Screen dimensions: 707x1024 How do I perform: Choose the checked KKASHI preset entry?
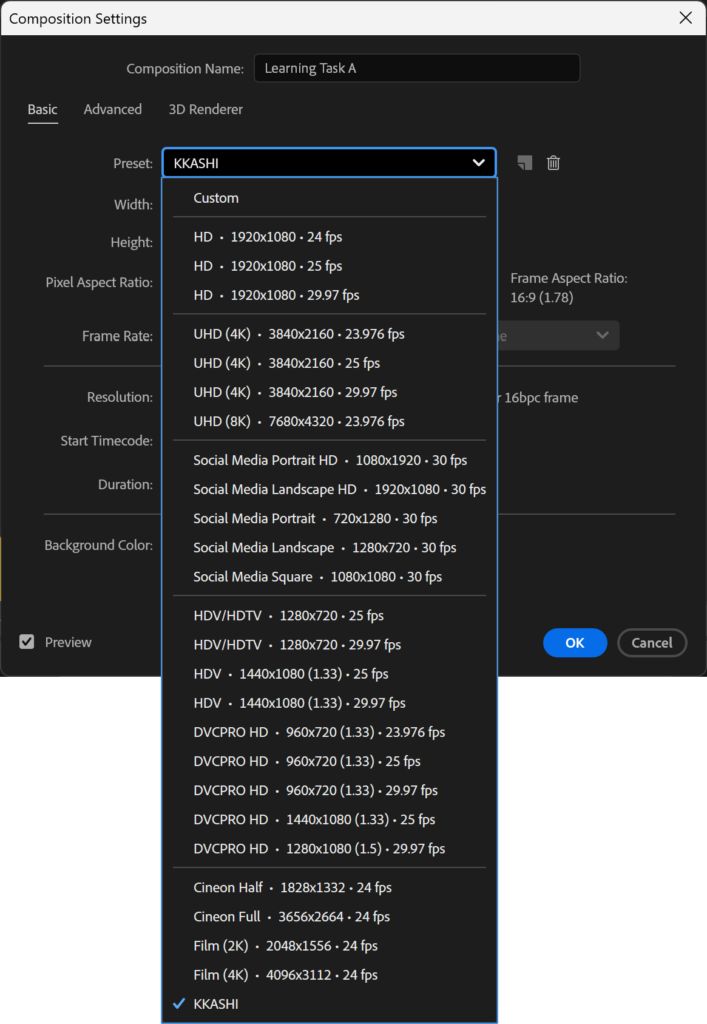tap(216, 1003)
